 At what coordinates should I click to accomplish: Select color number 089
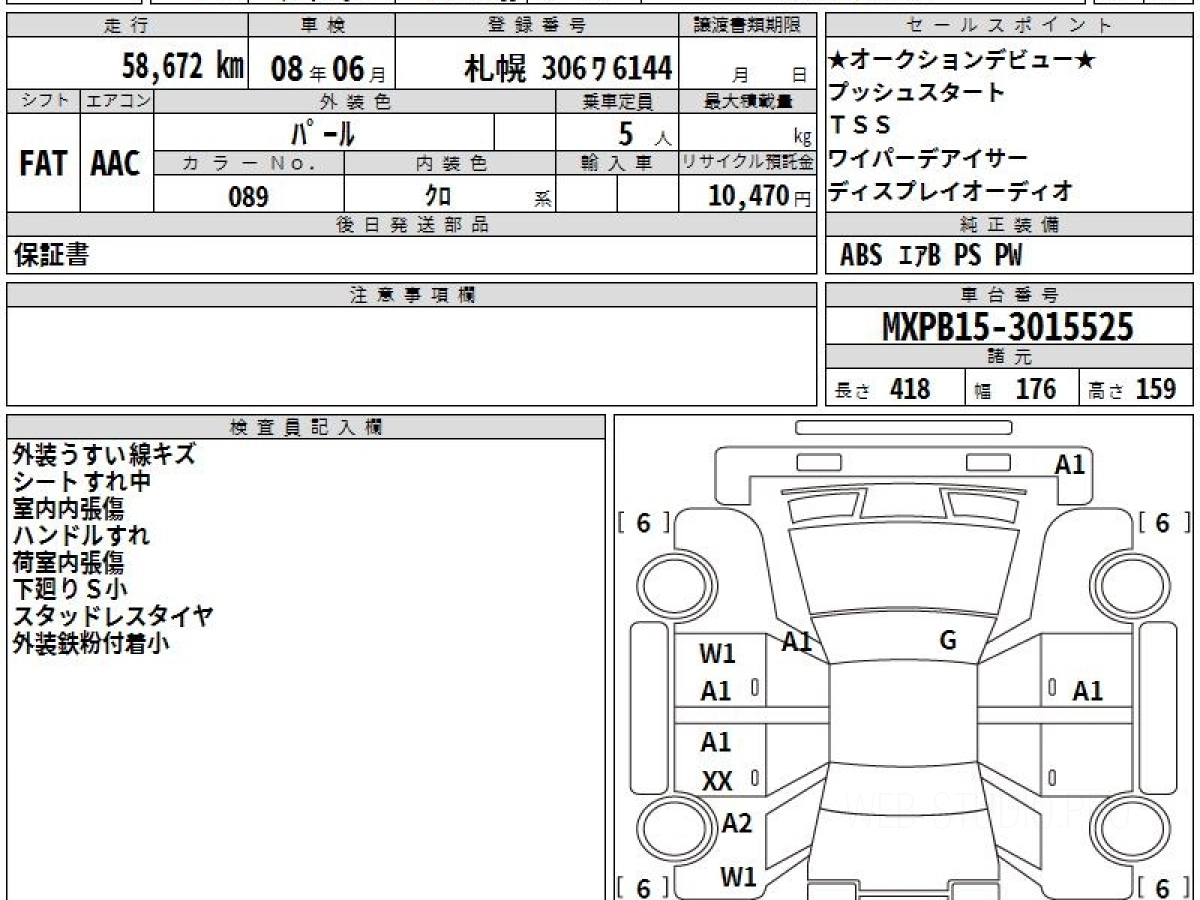point(249,197)
